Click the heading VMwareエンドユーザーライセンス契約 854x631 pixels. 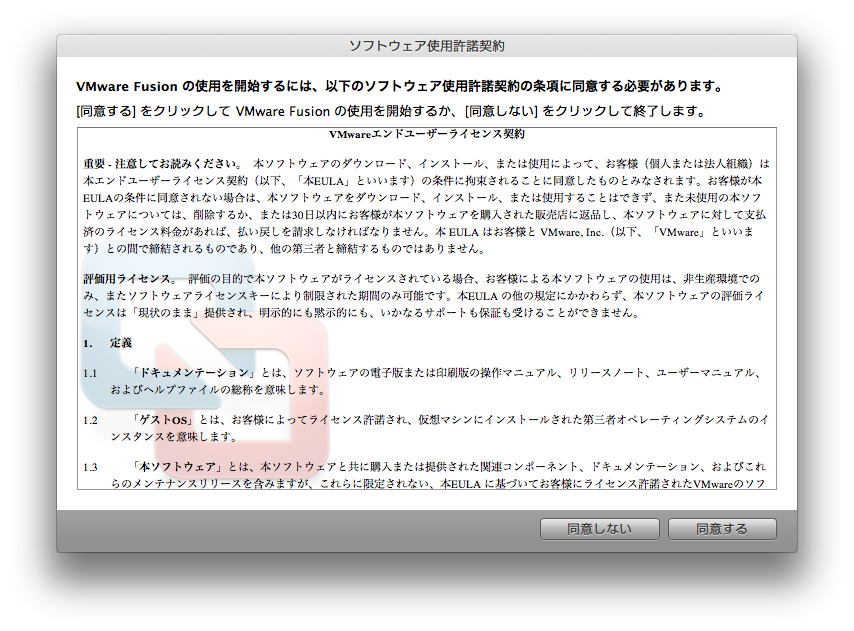427,134
